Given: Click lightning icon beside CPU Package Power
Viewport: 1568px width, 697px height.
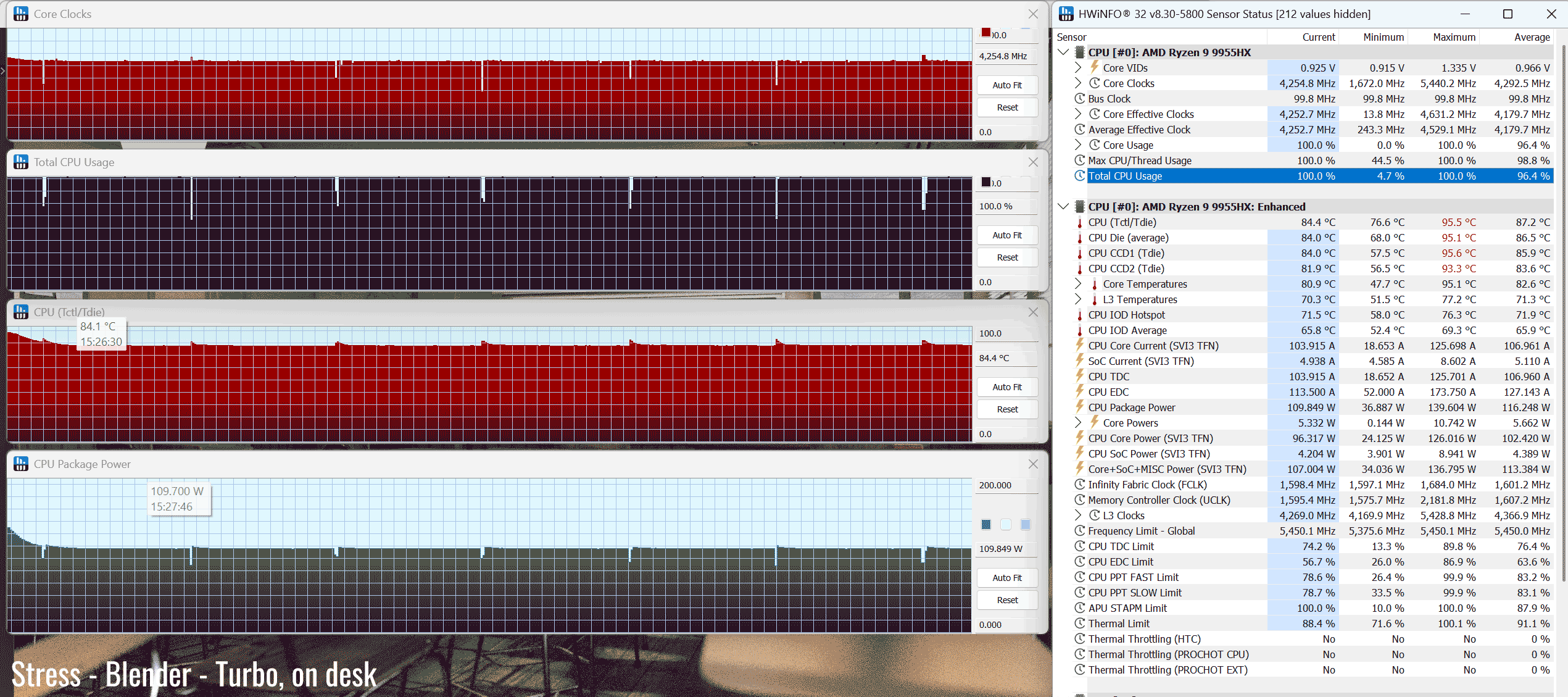Looking at the screenshot, I should click(1079, 407).
